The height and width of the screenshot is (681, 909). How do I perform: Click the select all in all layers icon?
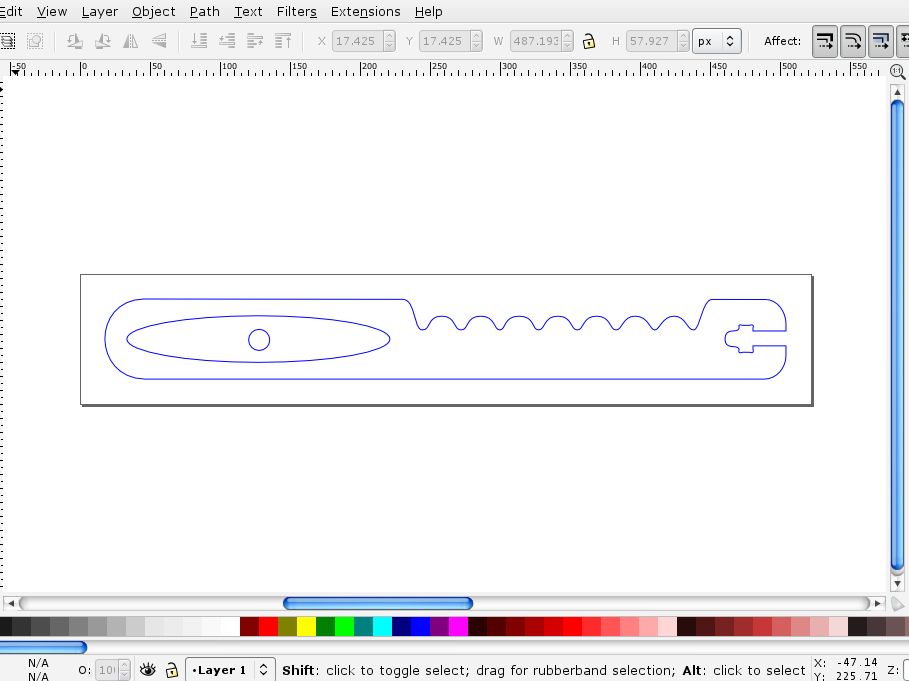point(7,41)
